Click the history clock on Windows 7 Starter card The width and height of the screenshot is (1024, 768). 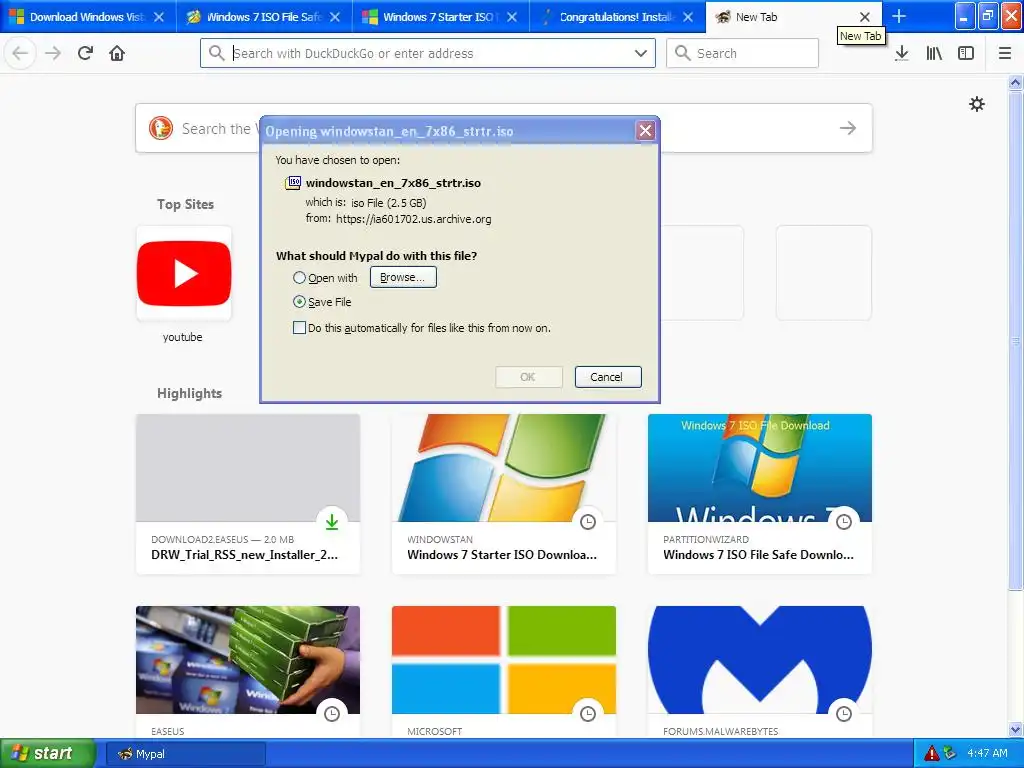tap(588, 522)
